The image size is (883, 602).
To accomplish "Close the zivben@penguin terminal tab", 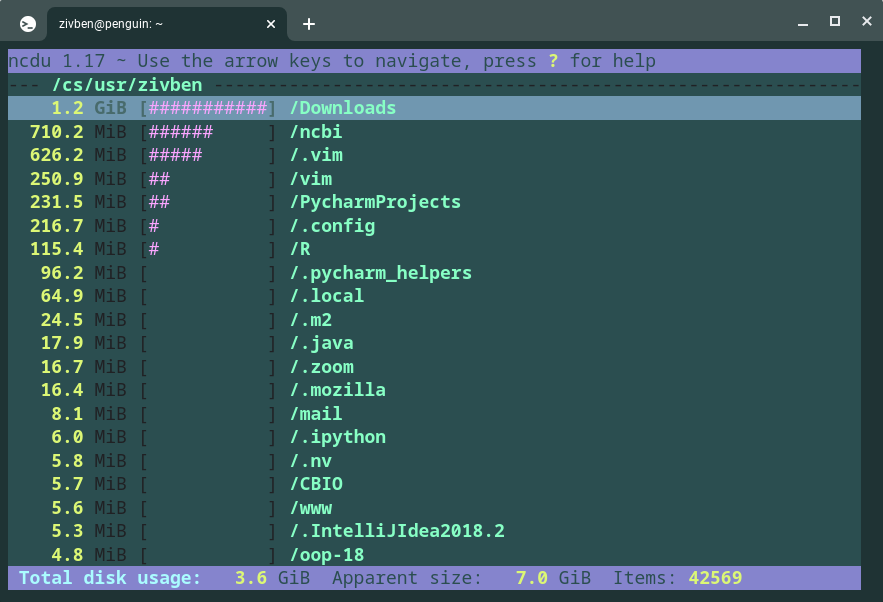I will point(271,24).
